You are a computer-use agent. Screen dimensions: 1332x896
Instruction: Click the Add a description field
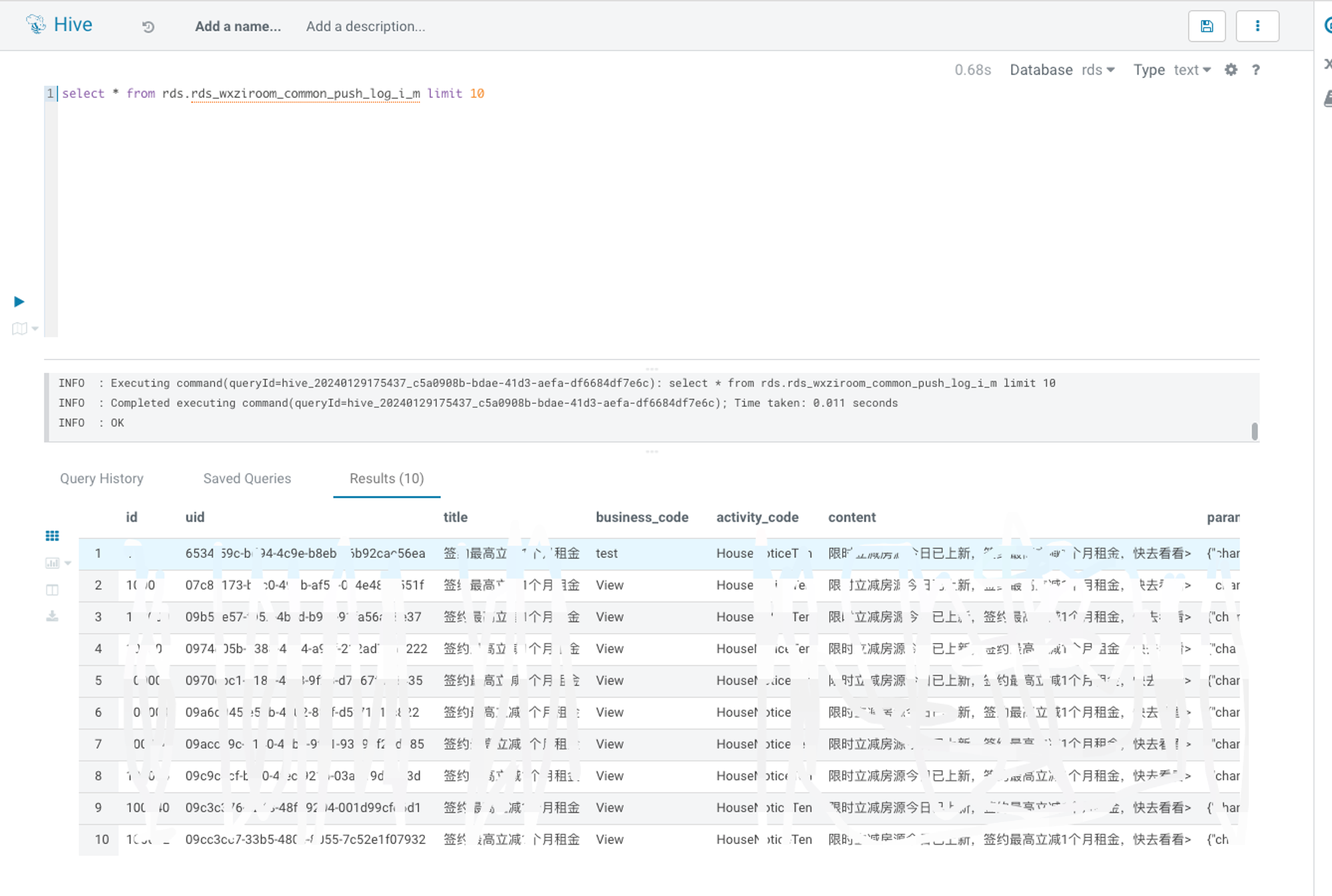pos(365,27)
